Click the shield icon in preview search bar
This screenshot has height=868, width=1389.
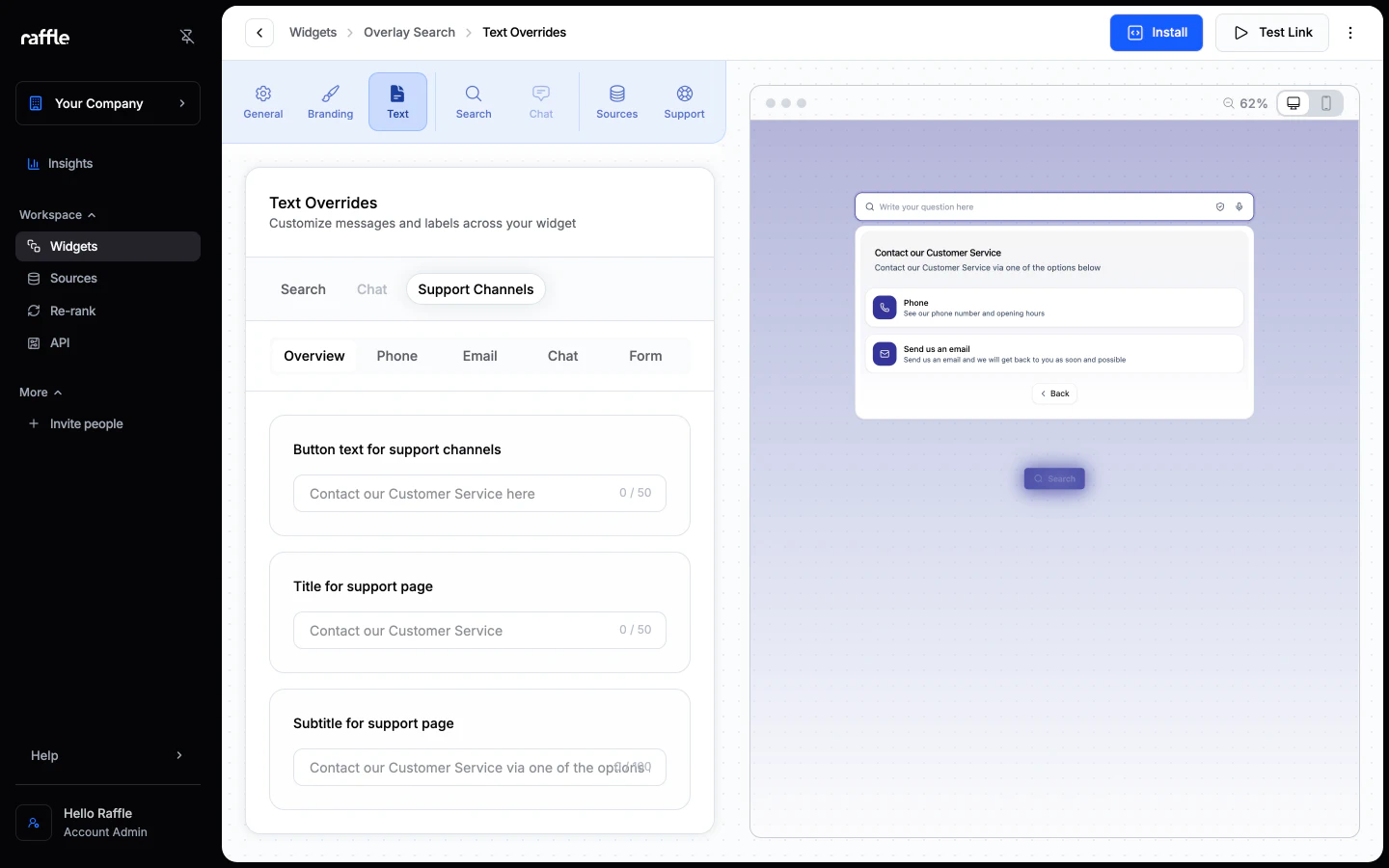point(1220,206)
